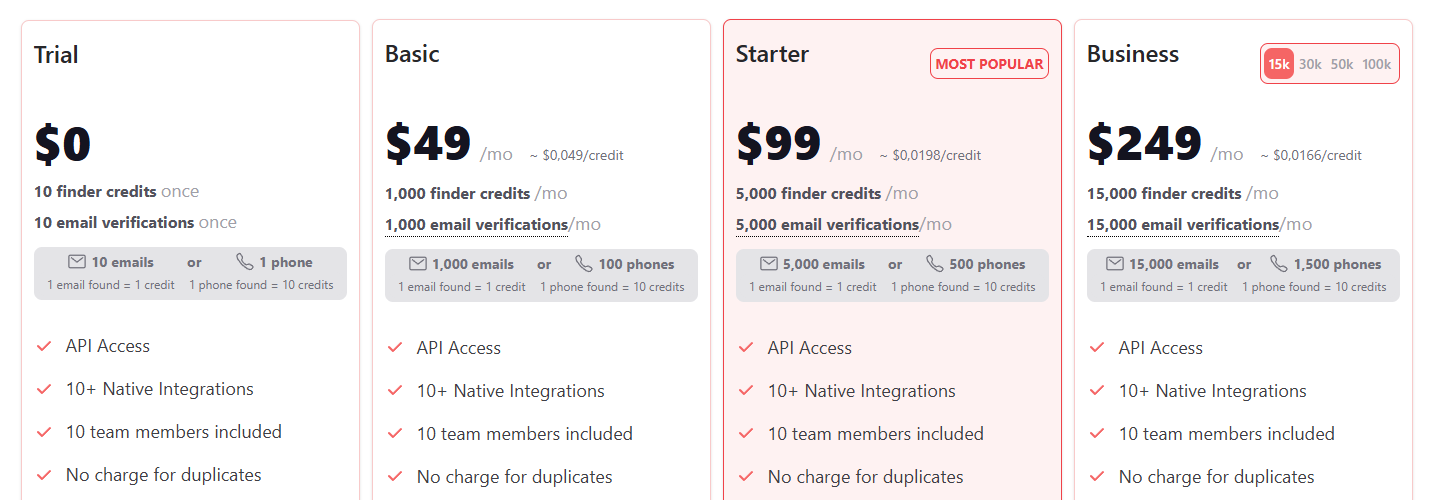The image size is (1430, 500).
Task: Click the Starter plan title
Action: [772, 54]
